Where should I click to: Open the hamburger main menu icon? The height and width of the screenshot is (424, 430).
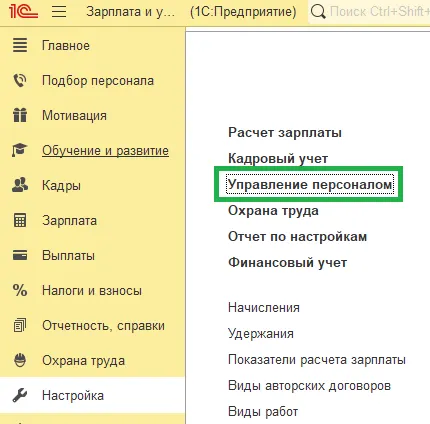(x=59, y=12)
